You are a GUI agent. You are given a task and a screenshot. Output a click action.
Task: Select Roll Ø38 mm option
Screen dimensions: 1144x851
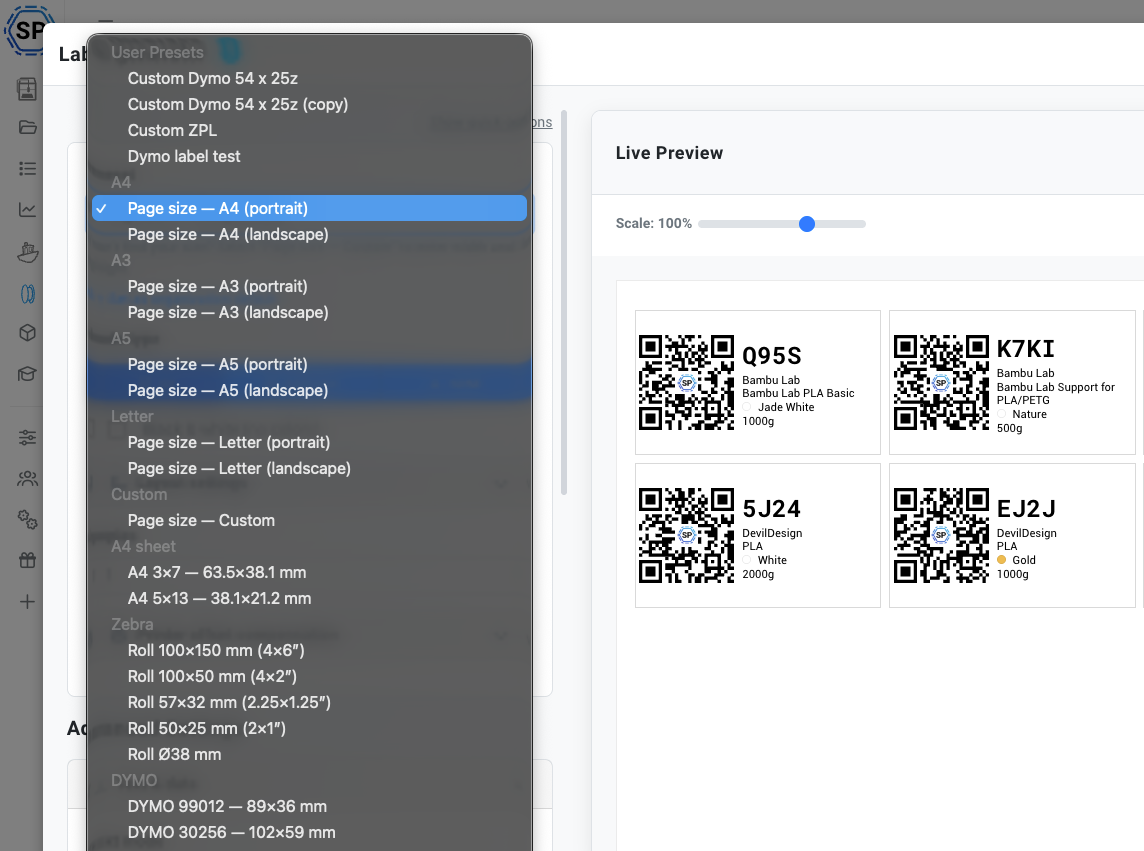click(x=309, y=755)
